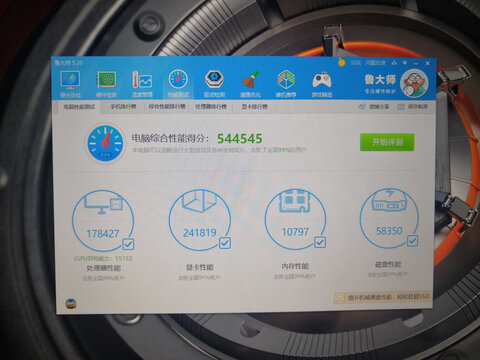Click the 微博分享 text button
480x360 pixels.
[x=379, y=107]
